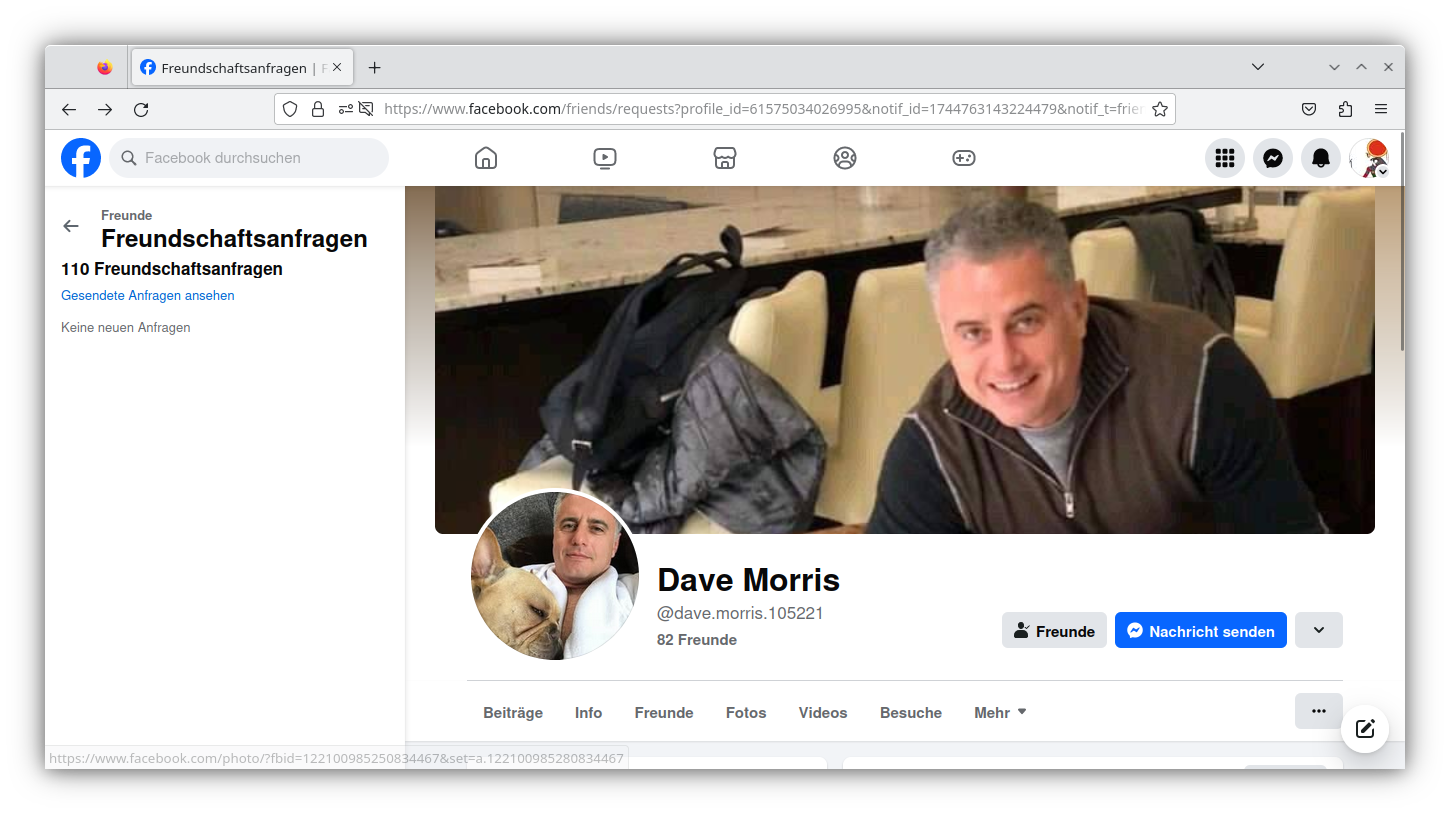Open the three-dots options on the profile
This screenshot has height=814, width=1450.
(1318, 710)
